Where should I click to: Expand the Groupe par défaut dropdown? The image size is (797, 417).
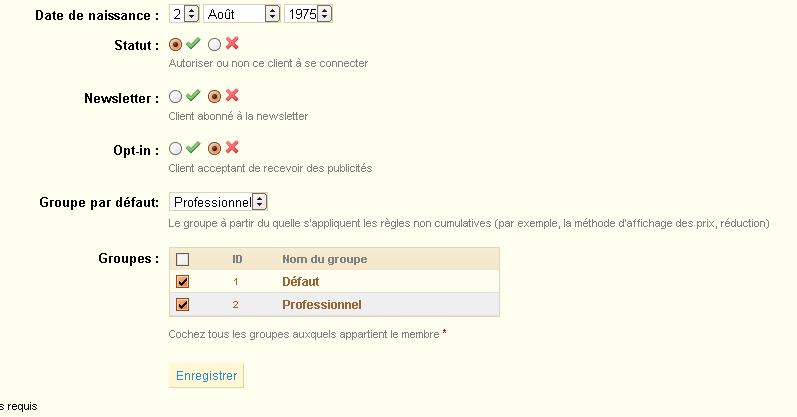point(218,202)
